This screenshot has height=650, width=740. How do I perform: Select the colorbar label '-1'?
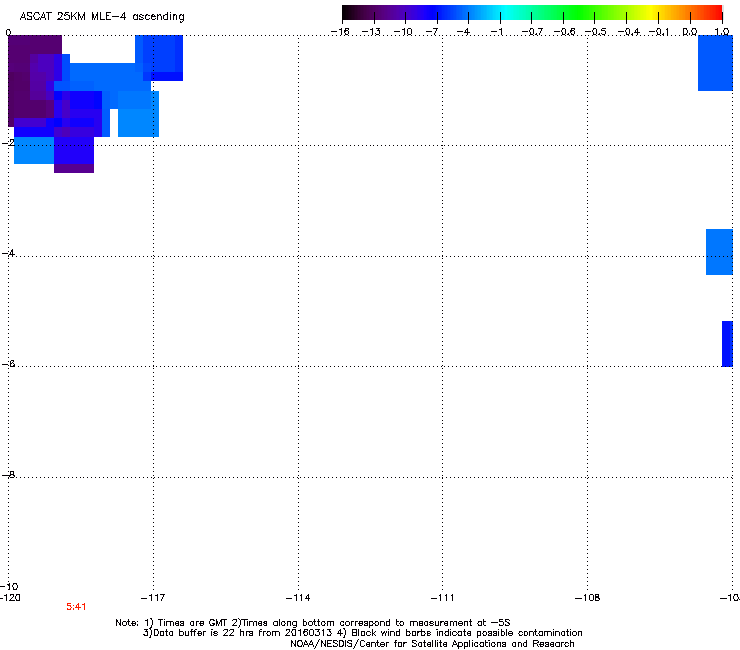point(496,32)
